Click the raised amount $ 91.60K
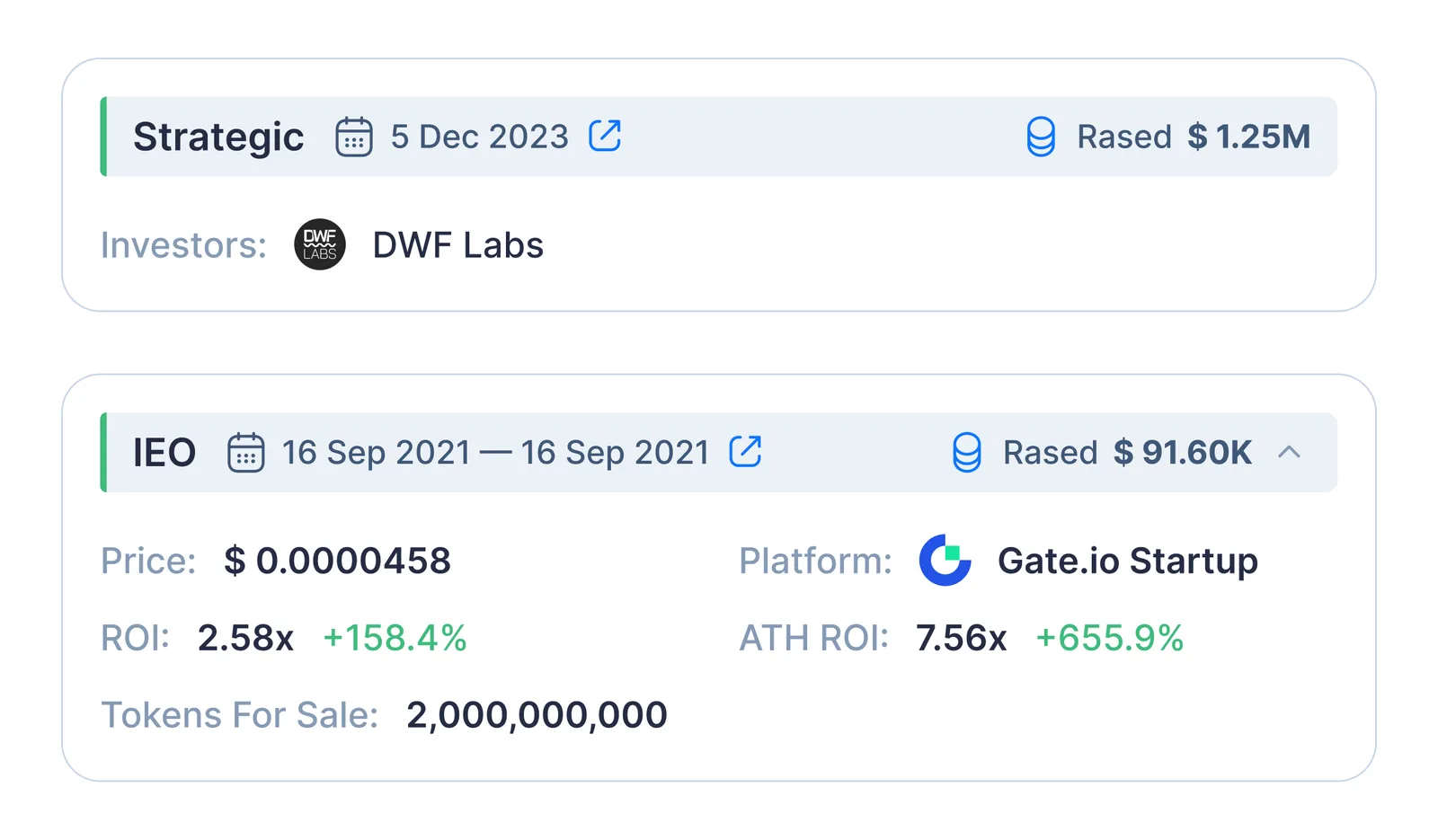 (x=1182, y=452)
